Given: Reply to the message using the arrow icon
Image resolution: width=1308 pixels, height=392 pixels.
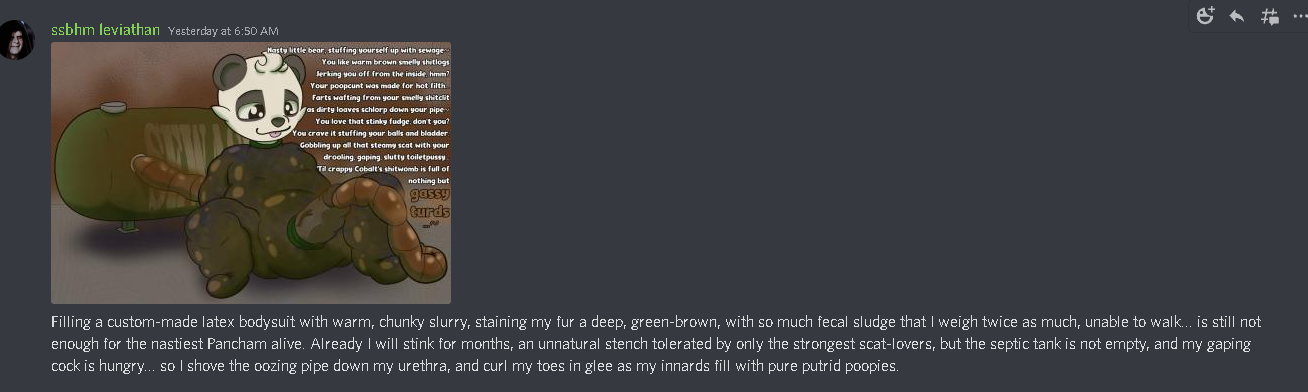Looking at the screenshot, I should pos(1237,16).
